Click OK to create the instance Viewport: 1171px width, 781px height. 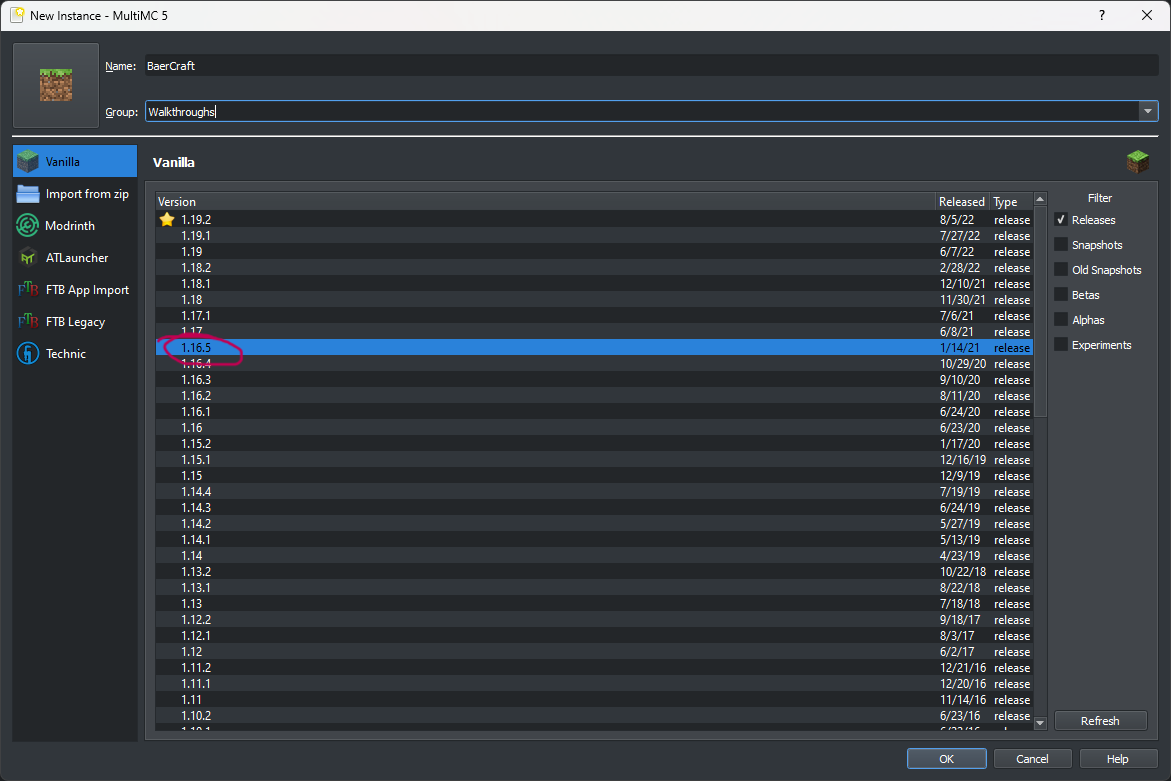point(946,759)
